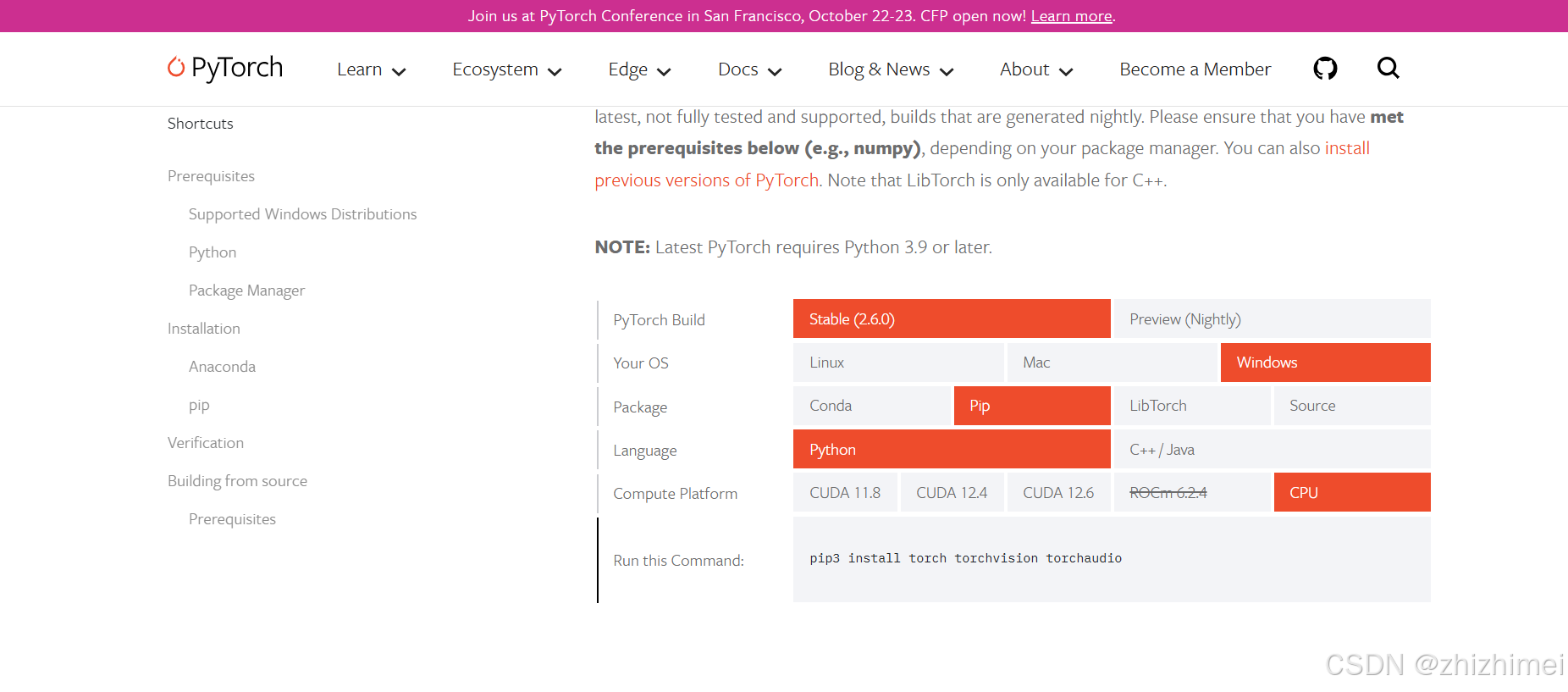Click the Your OS row label
Screen dimensions: 1568x692
[640, 363]
